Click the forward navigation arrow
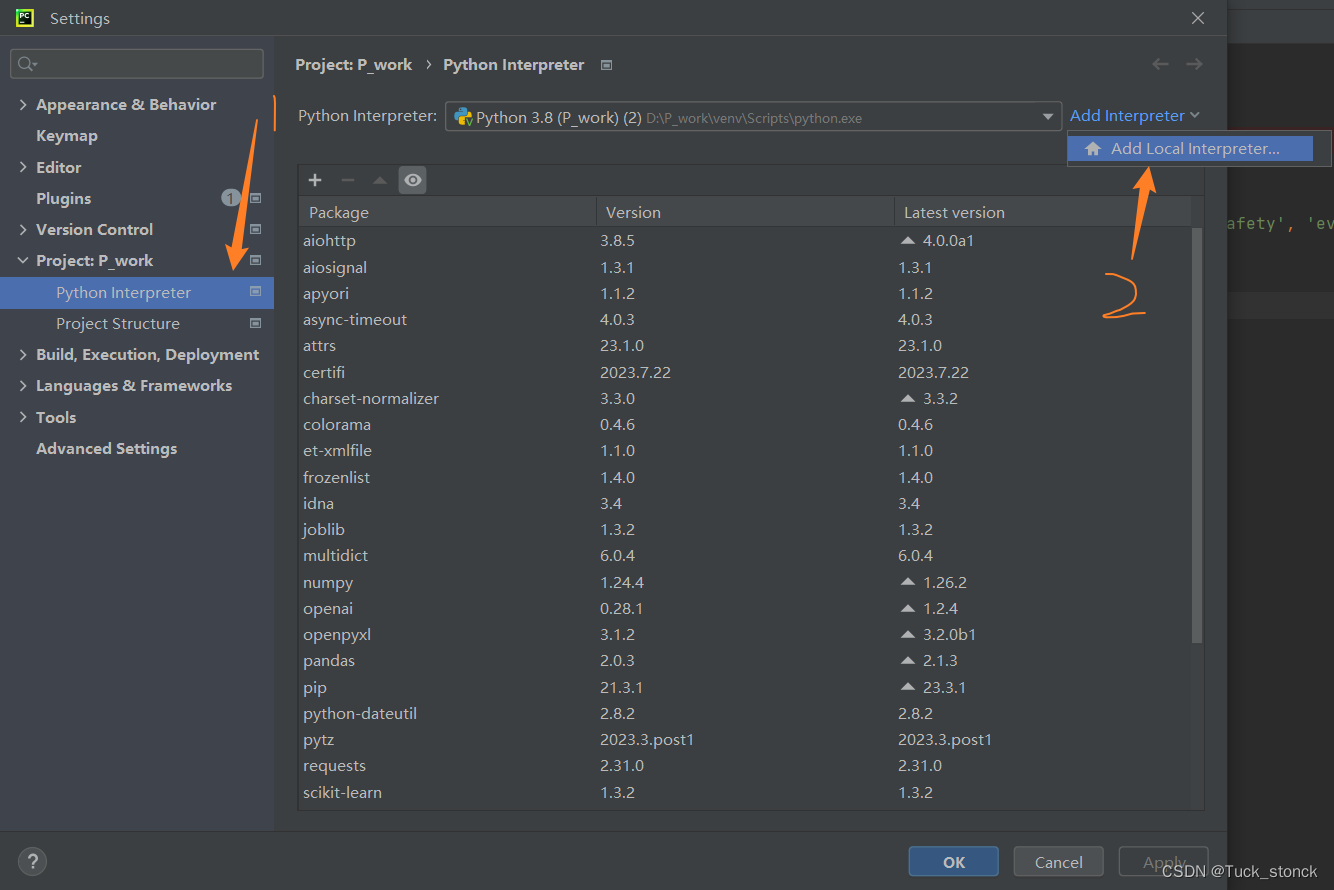 (x=1194, y=64)
